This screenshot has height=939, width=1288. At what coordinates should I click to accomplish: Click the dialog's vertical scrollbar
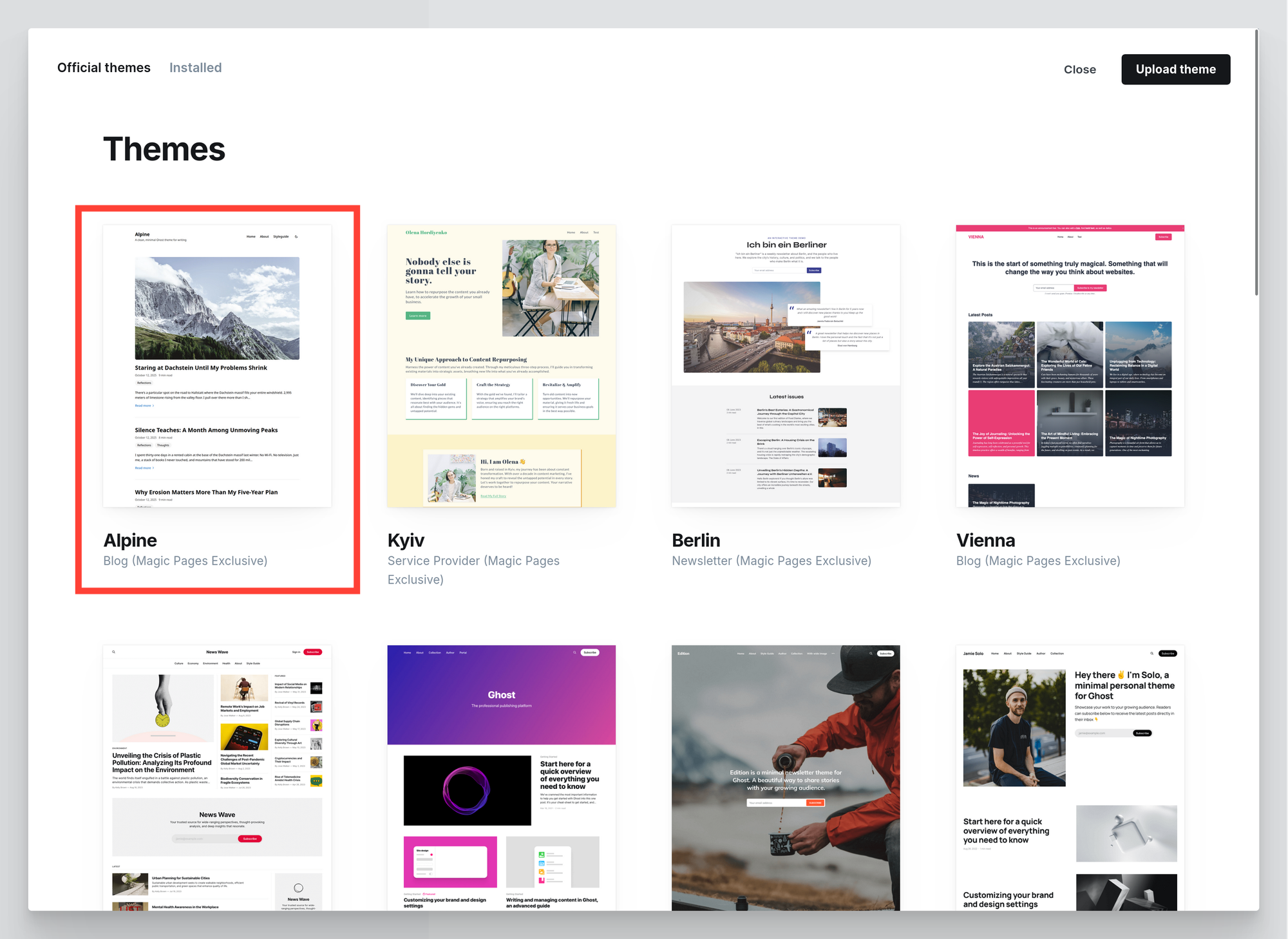[x=1256, y=161]
